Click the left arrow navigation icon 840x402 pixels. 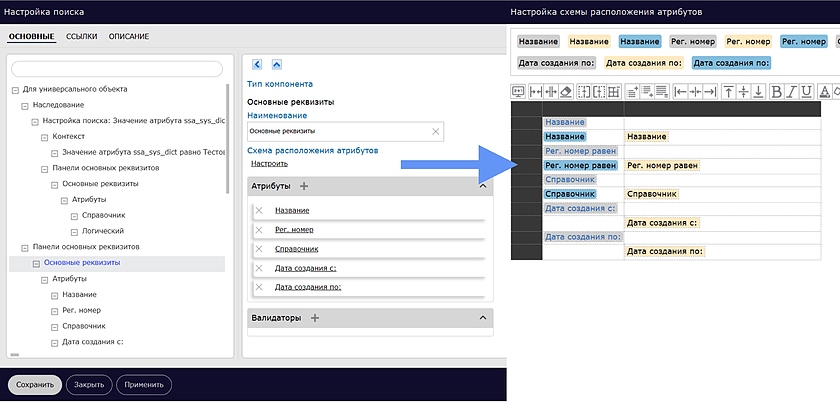(257, 64)
